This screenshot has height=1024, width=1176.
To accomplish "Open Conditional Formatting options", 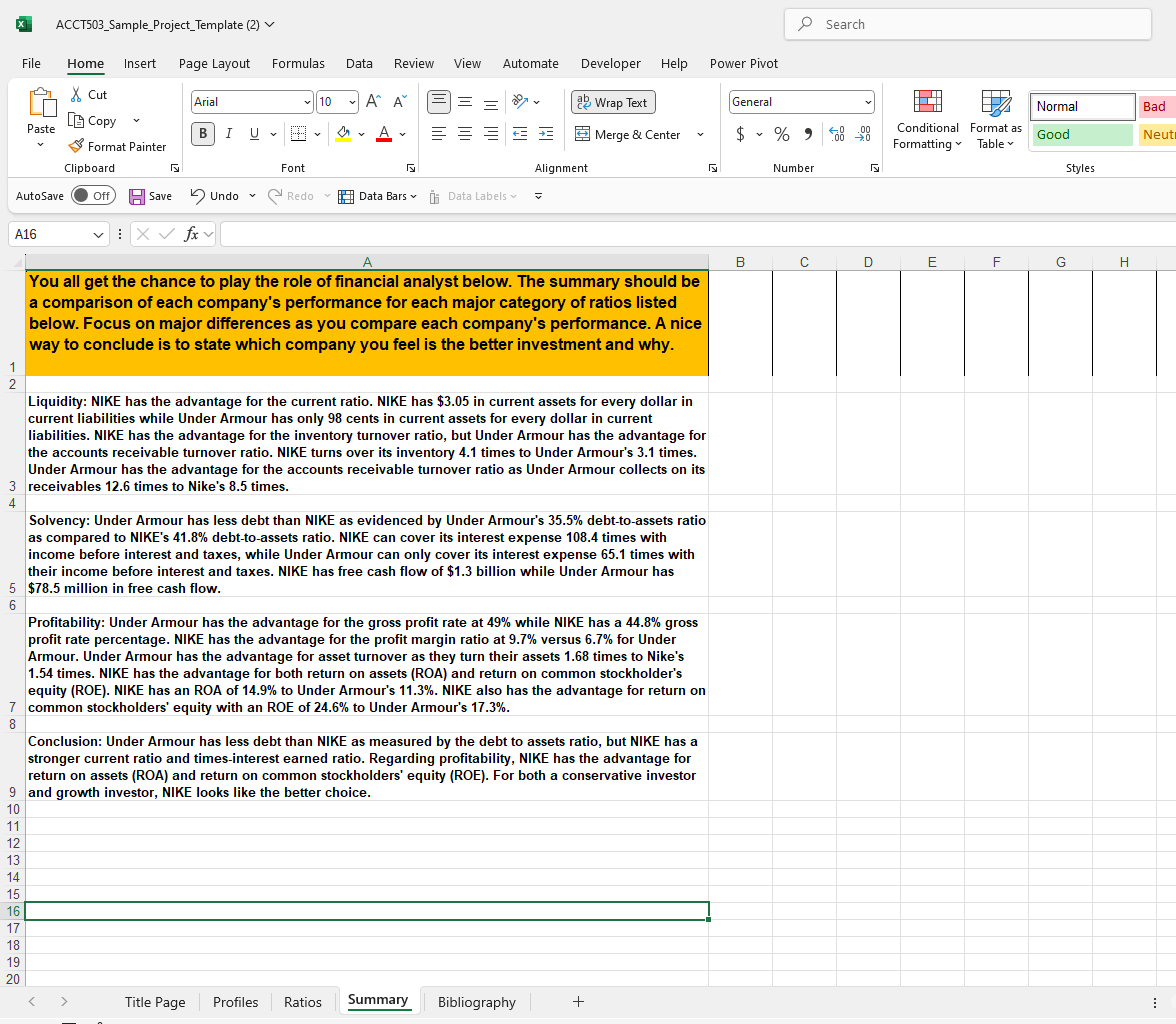I will (x=927, y=119).
